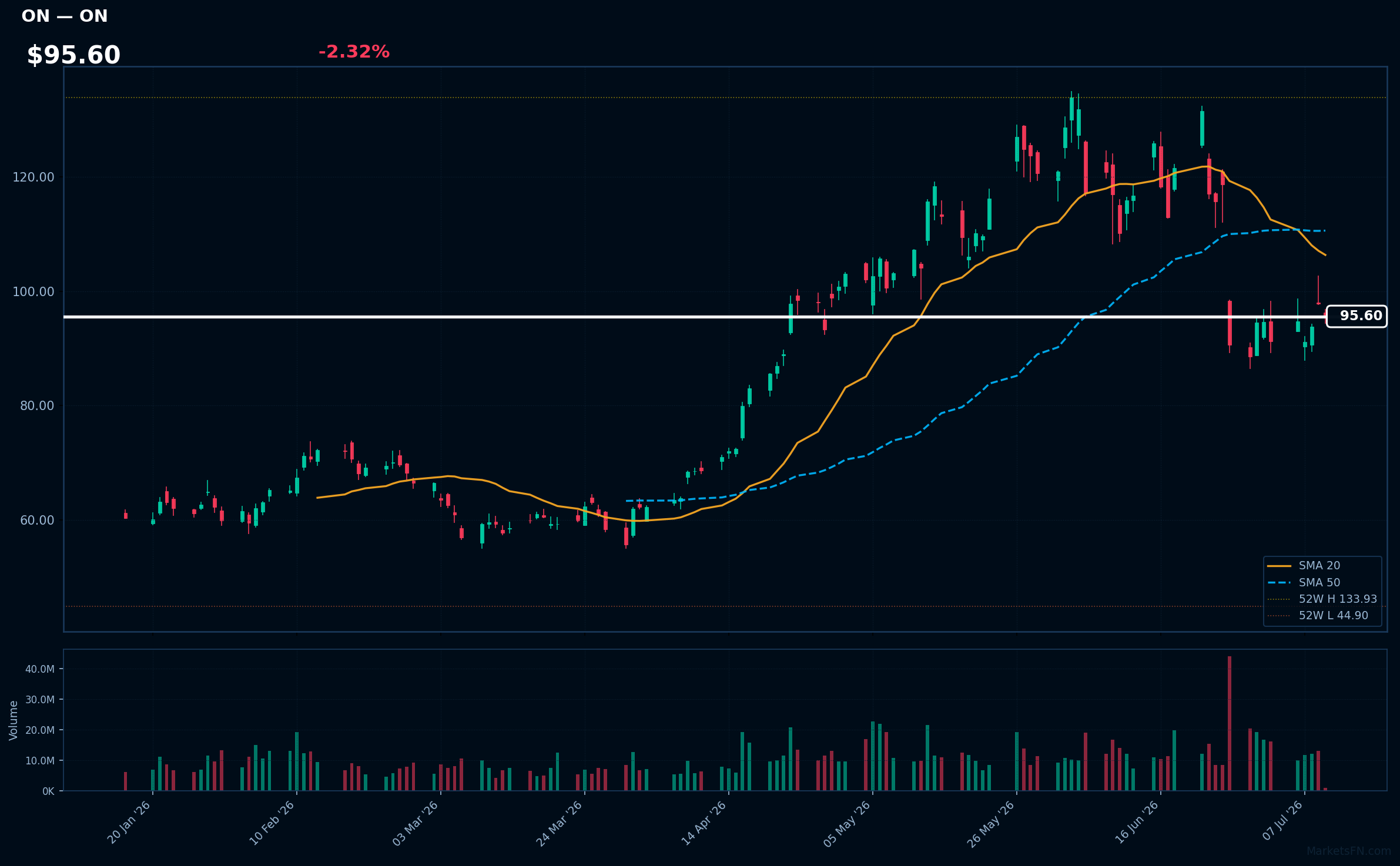Click the 120.00 price axis label
This screenshot has height=866, width=1400.
click(34, 177)
